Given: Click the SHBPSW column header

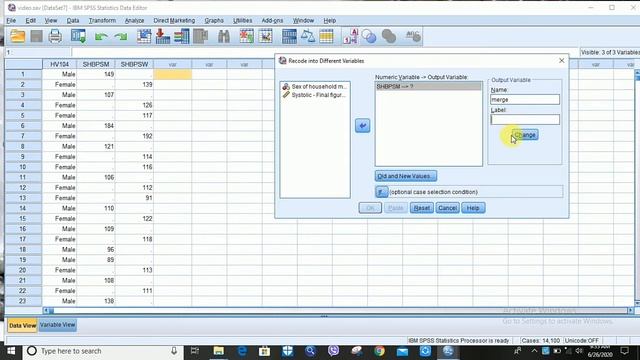Looking at the screenshot, I should [134, 64].
